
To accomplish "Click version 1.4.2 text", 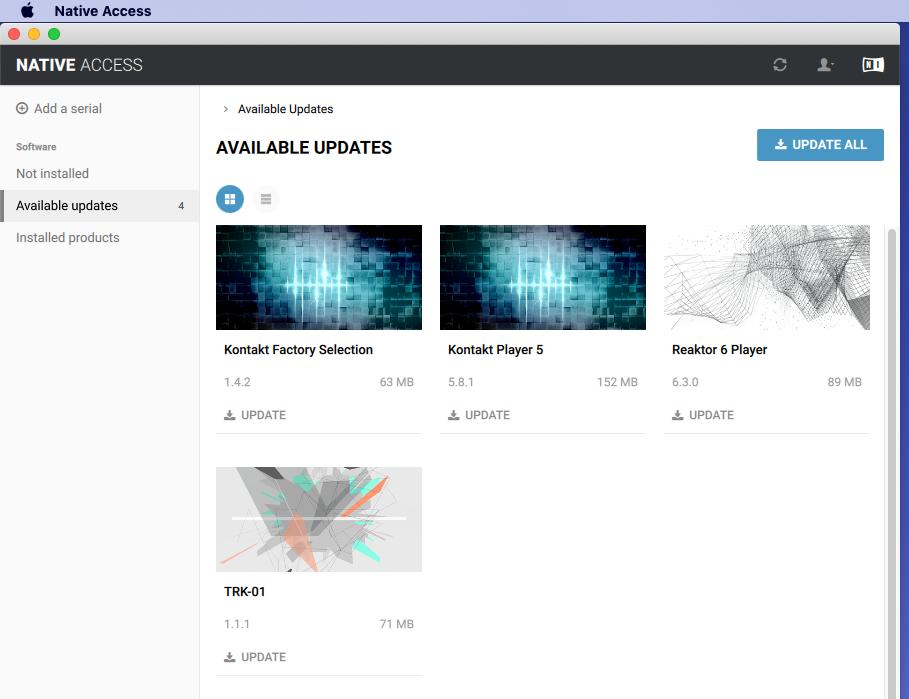I will pos(237,382).
